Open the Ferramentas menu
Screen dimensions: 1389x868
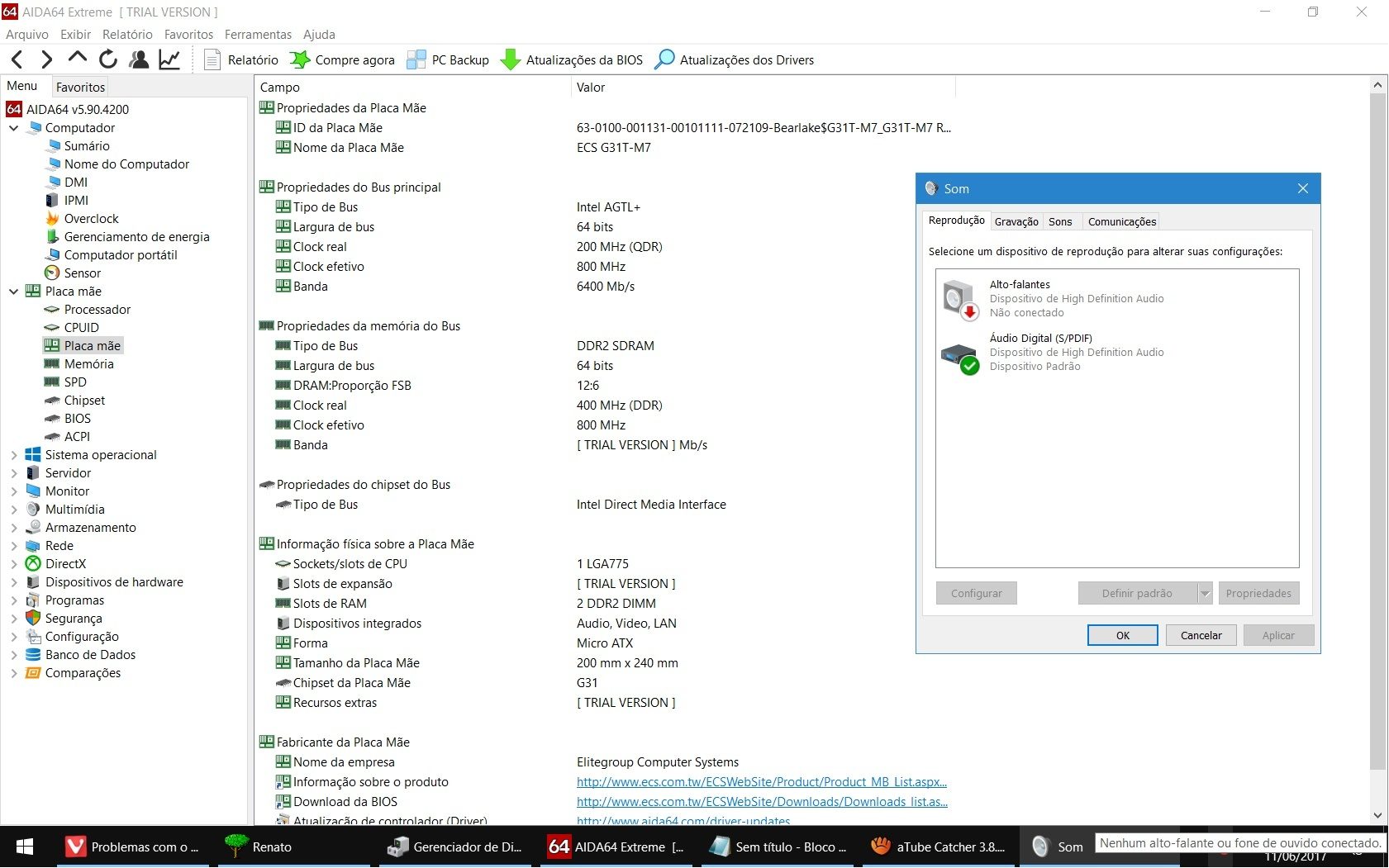coord(258,34)
